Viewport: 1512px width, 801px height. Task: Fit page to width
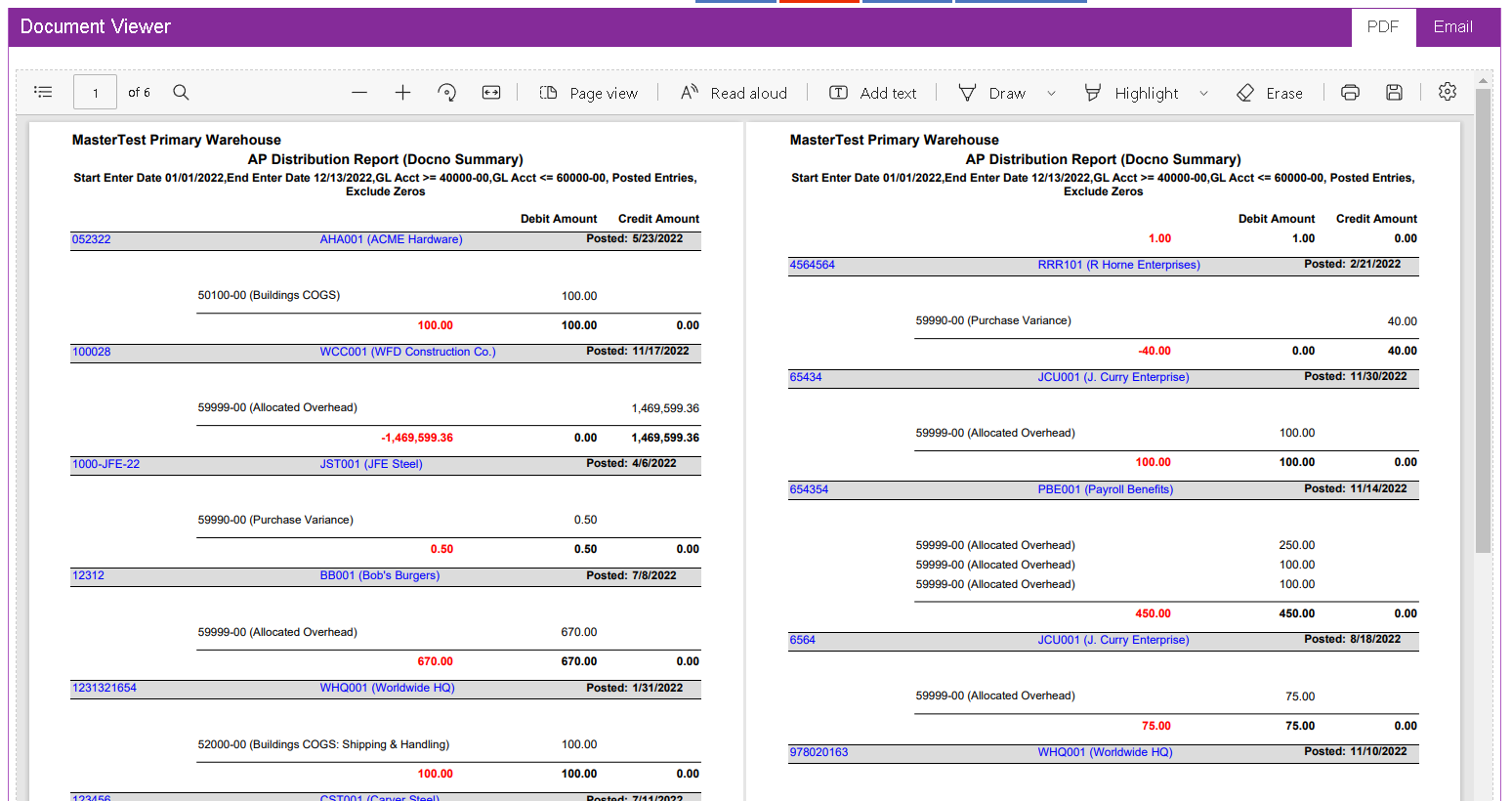click(x=491, y=92)
